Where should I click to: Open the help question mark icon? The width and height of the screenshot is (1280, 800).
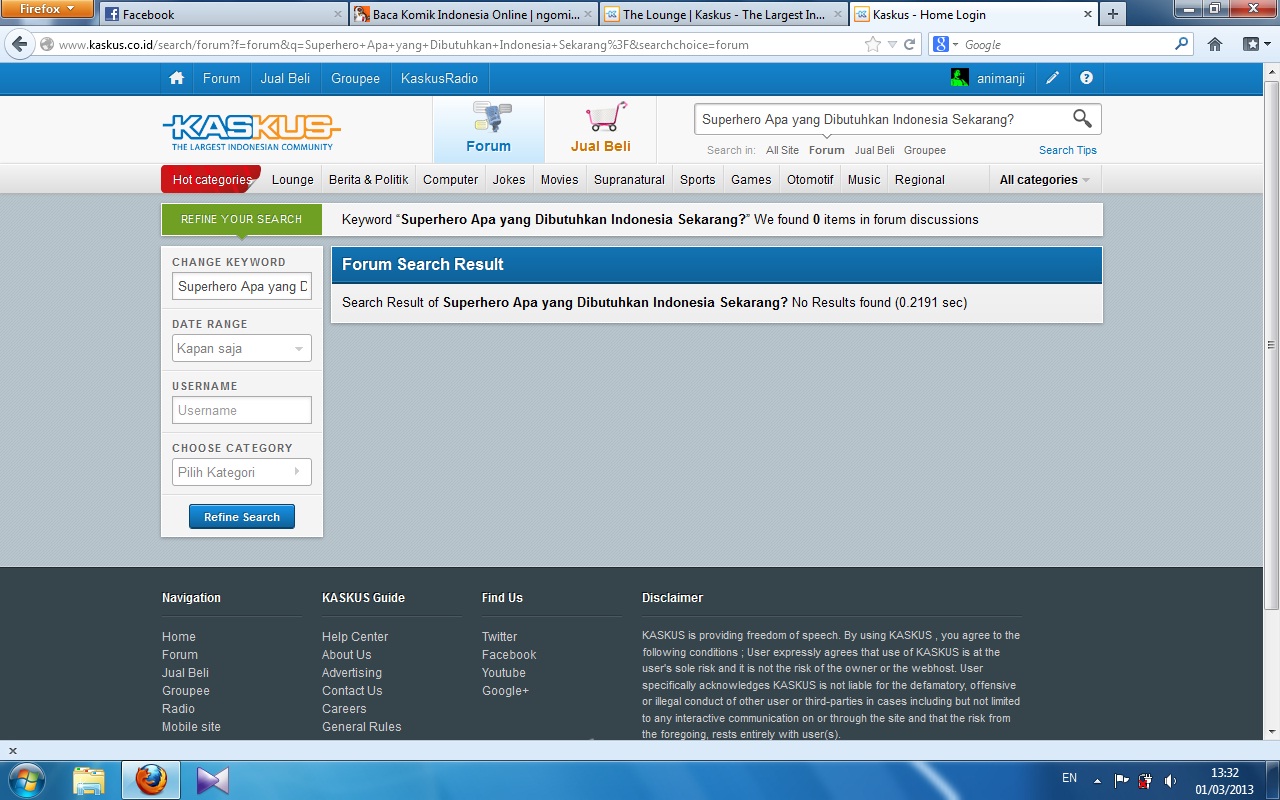click(1086, 78)
